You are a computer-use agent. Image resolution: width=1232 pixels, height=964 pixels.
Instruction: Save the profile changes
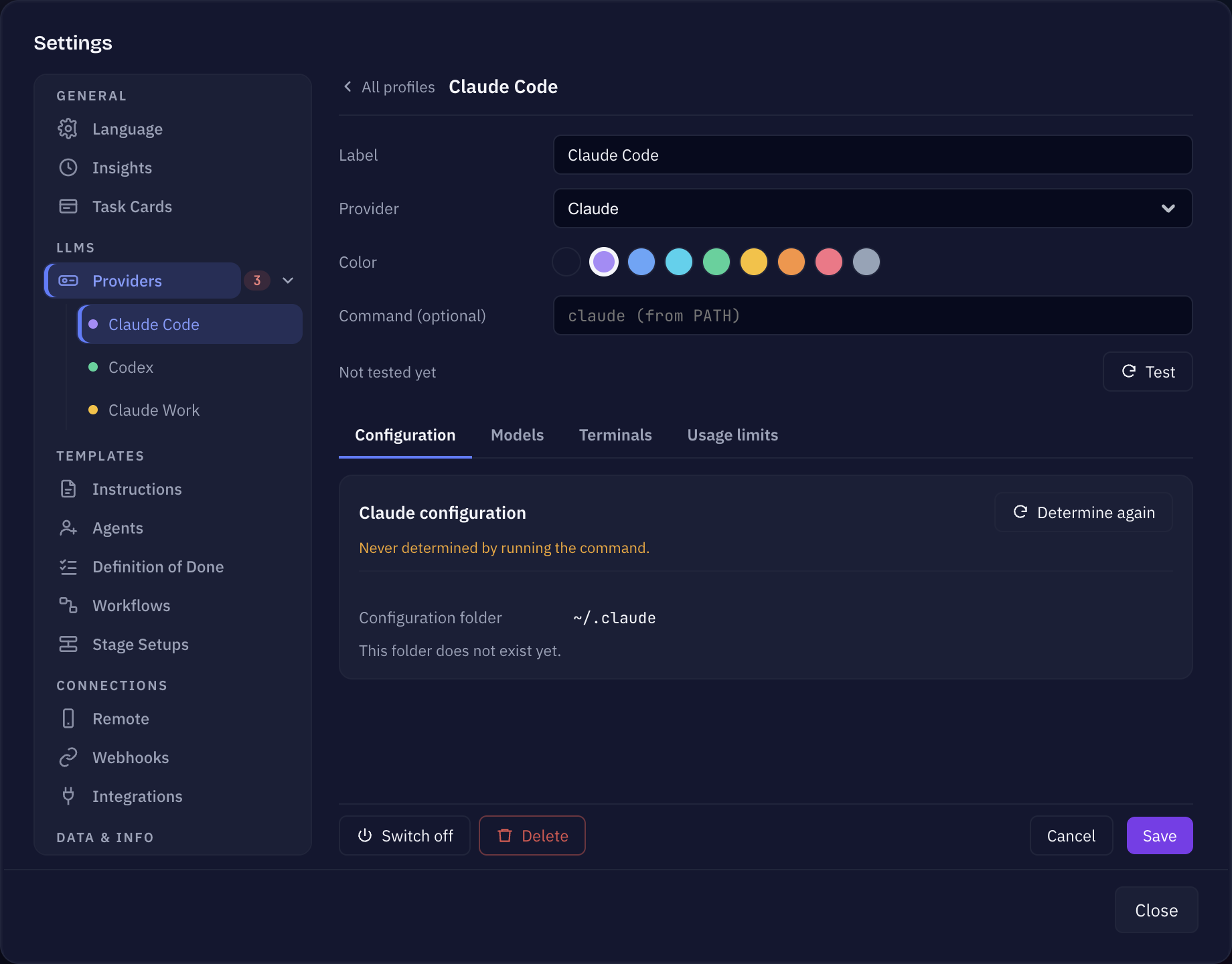click(1160, 835)
